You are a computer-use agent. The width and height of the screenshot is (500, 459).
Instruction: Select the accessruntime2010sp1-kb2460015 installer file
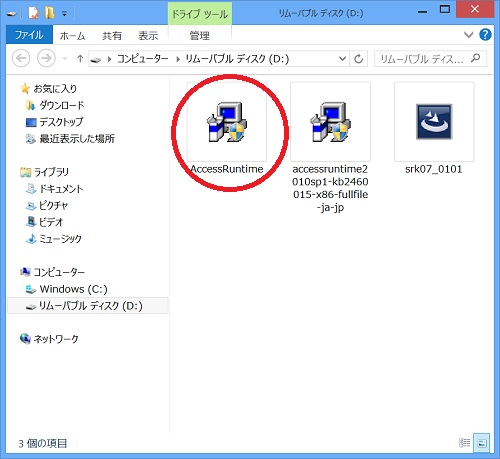pos(330,122)
